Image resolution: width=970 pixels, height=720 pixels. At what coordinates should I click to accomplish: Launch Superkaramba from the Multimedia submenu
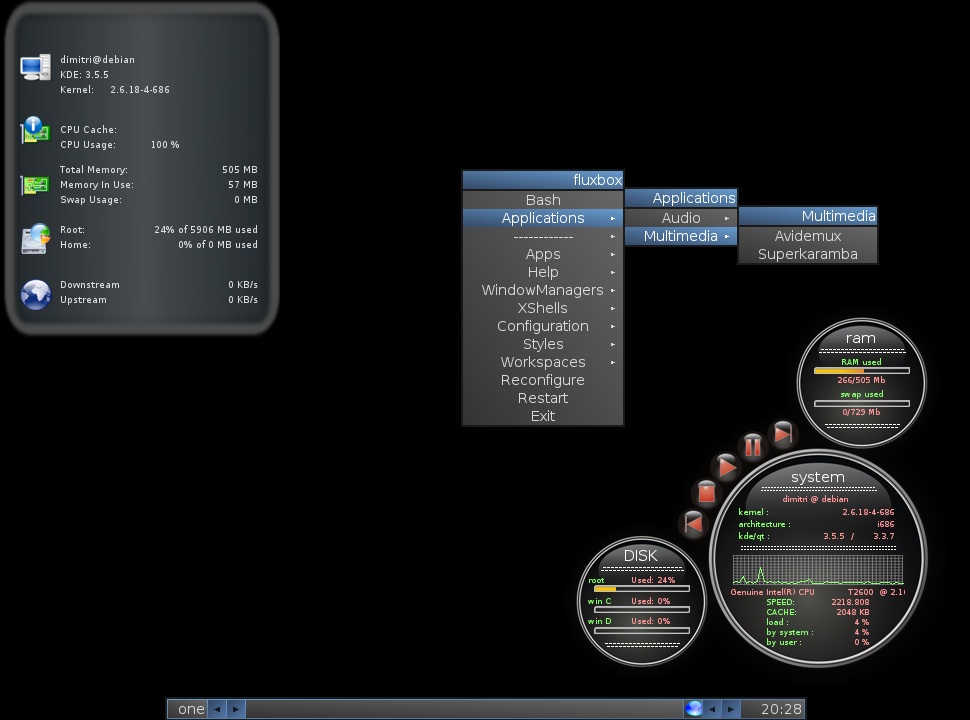click(807, 254)
